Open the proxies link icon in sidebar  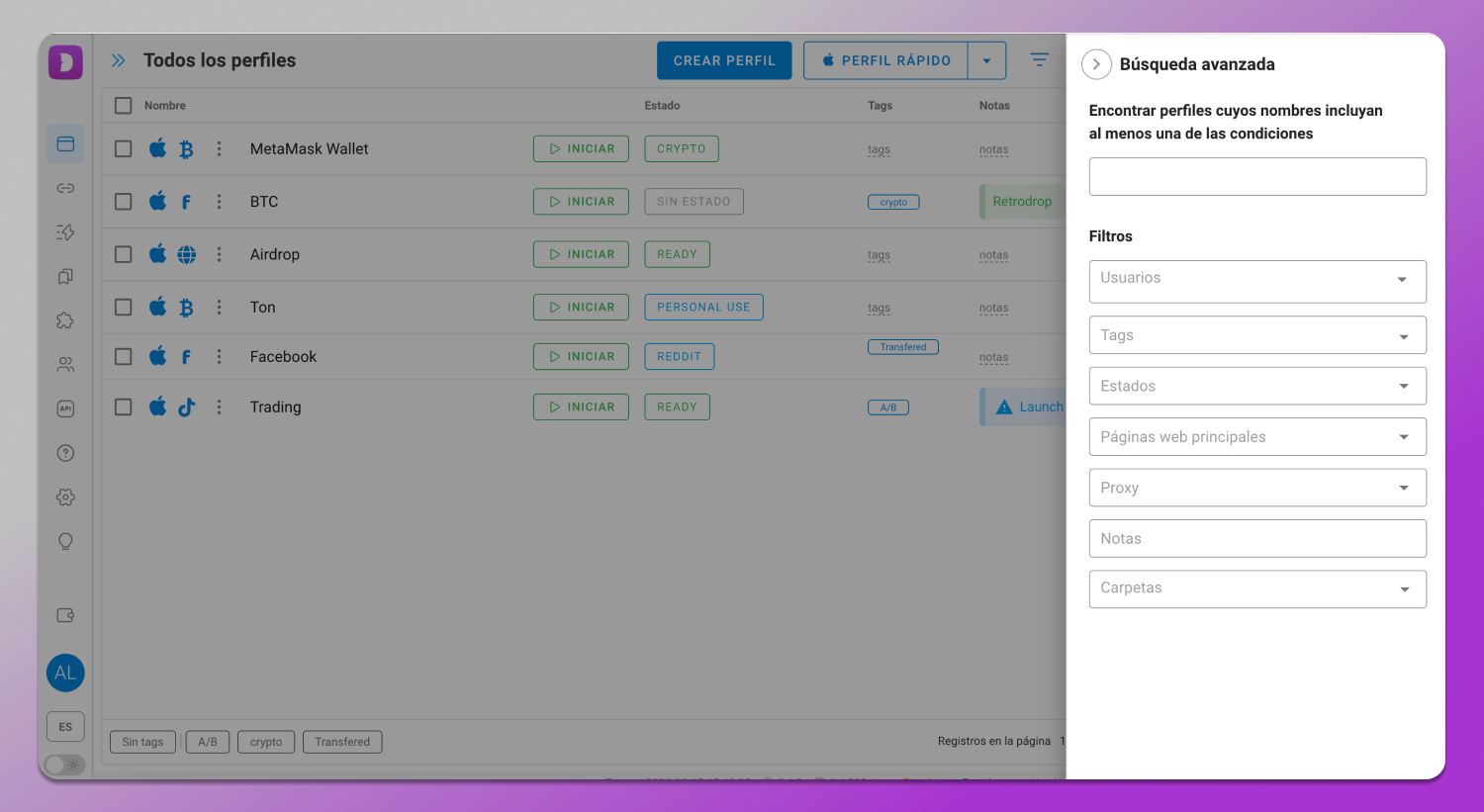tap(65, 188)
